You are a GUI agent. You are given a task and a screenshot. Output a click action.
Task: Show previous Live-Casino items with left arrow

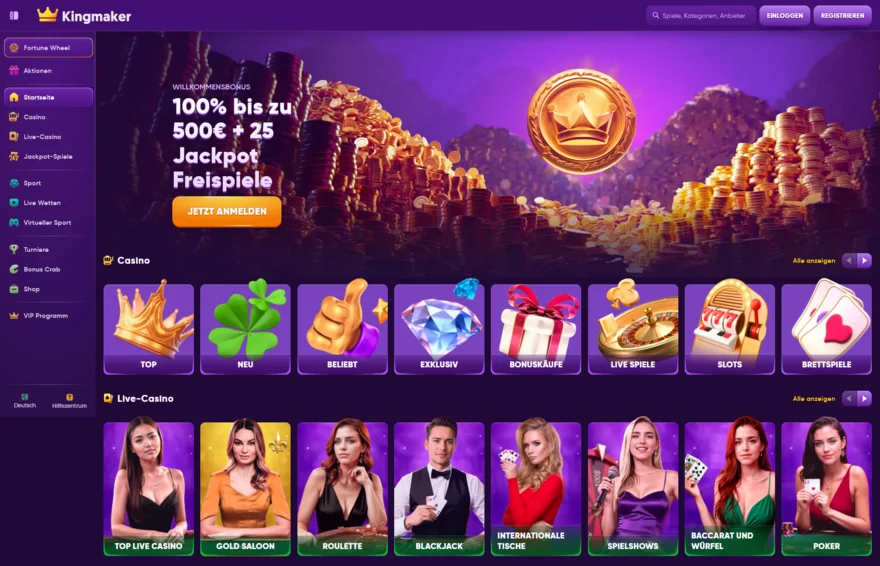tap(849, 398)
